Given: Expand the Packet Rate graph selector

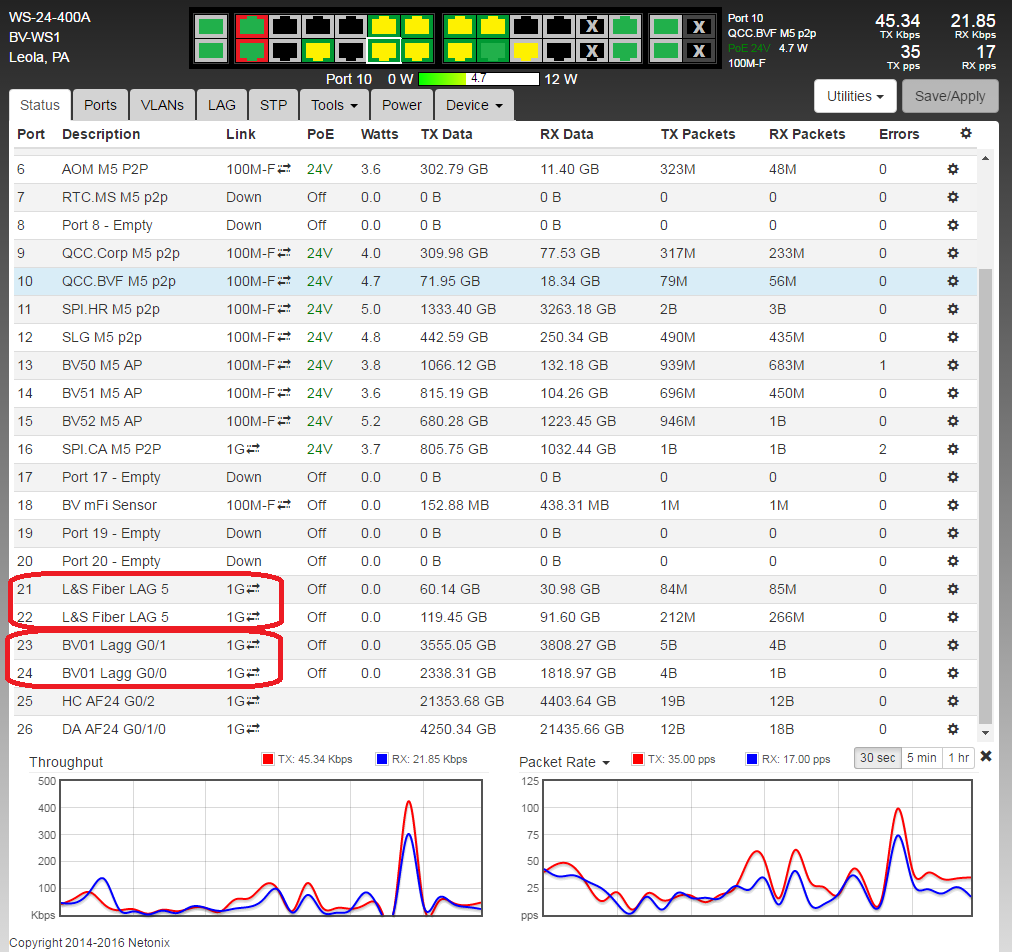Looking at the screenshot, I should (x=564, y=762).
